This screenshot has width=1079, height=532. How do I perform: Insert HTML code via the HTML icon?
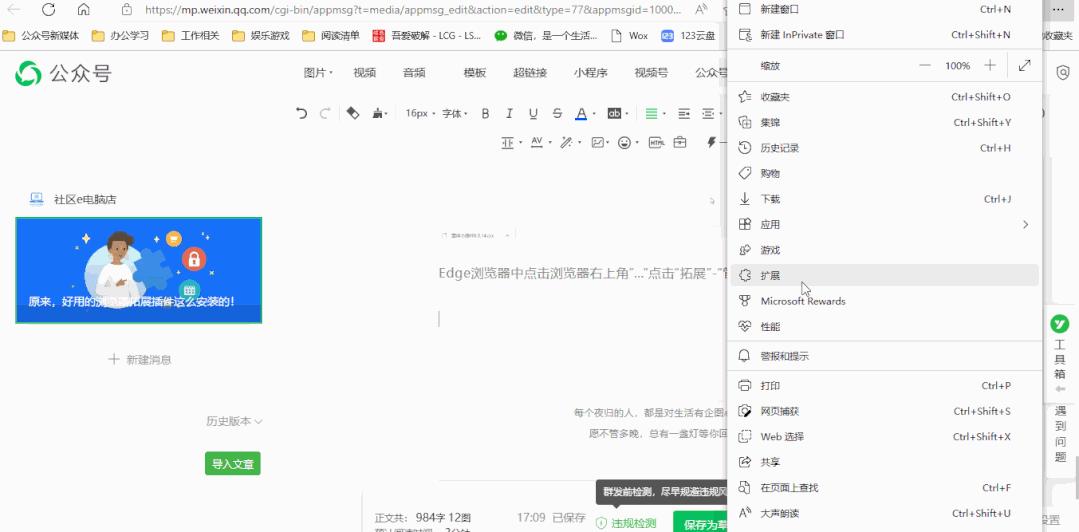656,142
